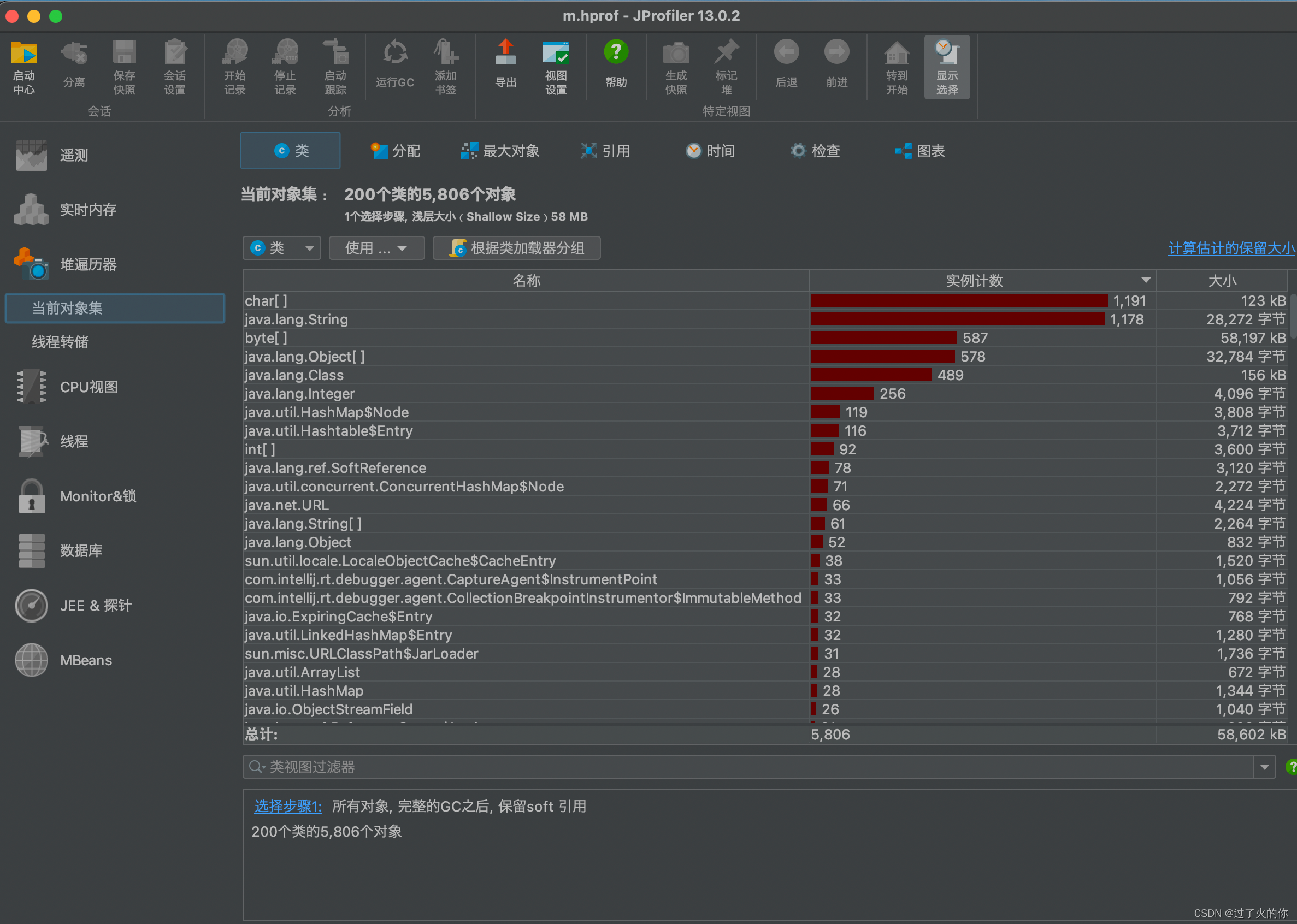Viewport: 1297px width, 924px height.
Task: Switch to the Inspections (检查) tab
Action: pyautogui.click(x=815, y=151)
